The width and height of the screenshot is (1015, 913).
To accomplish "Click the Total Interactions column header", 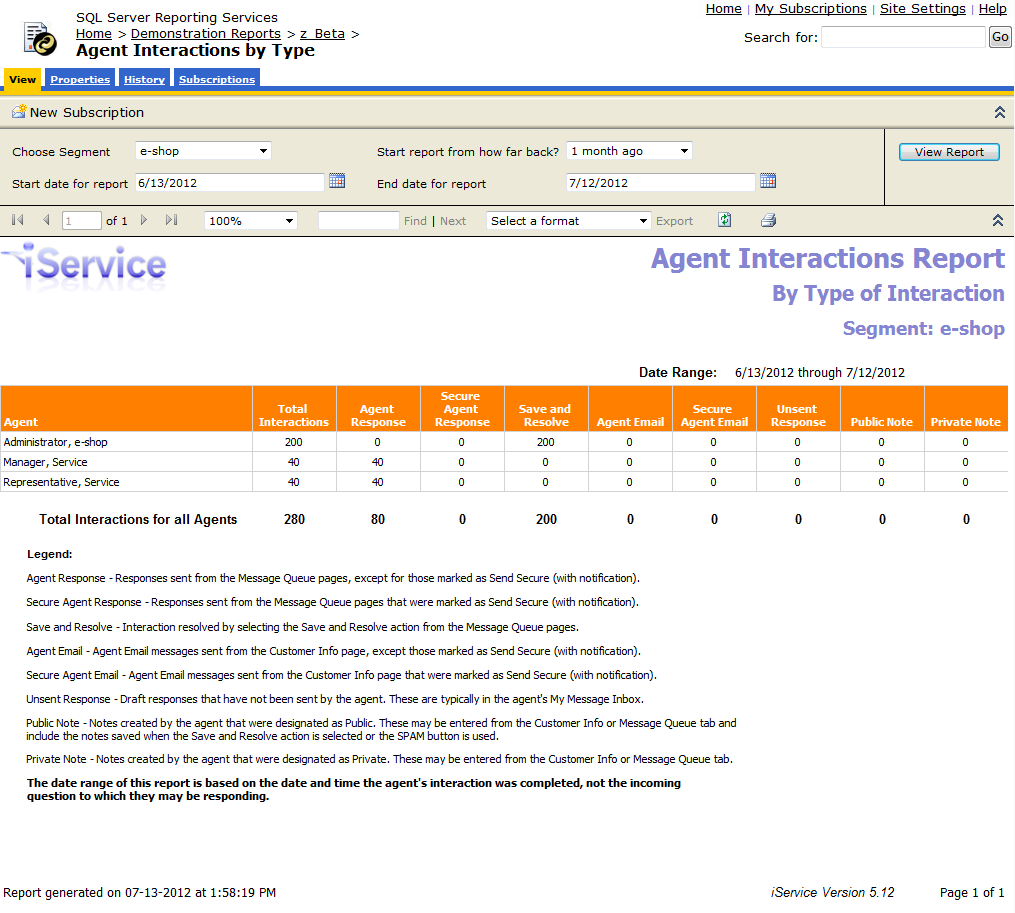I will click(x=294, y=409).
